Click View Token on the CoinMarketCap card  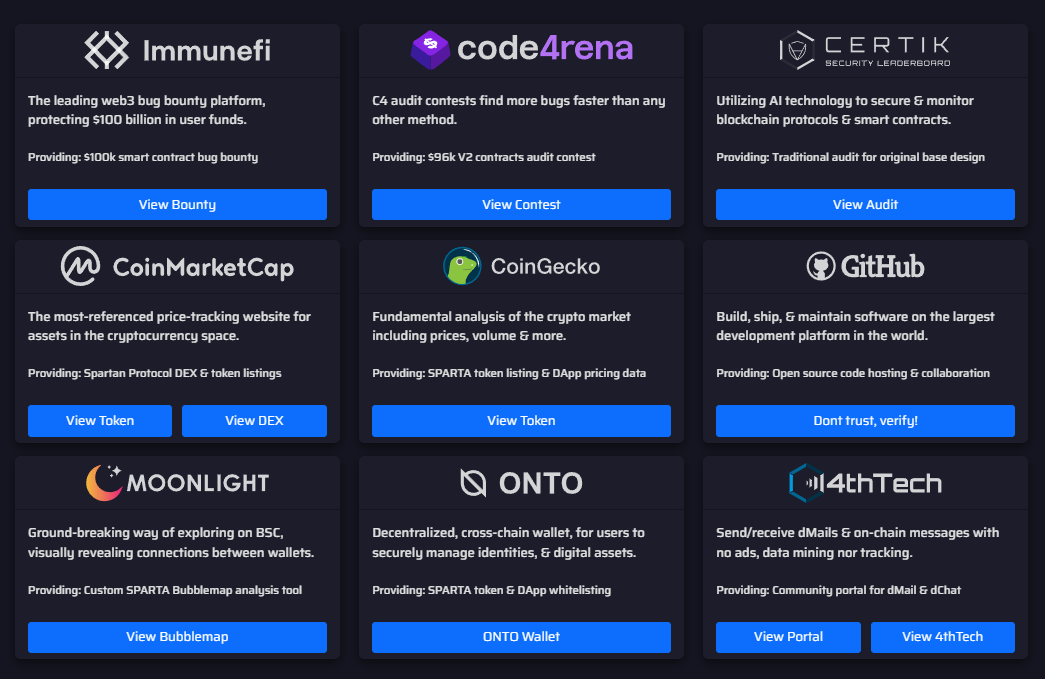pos(99,420)
